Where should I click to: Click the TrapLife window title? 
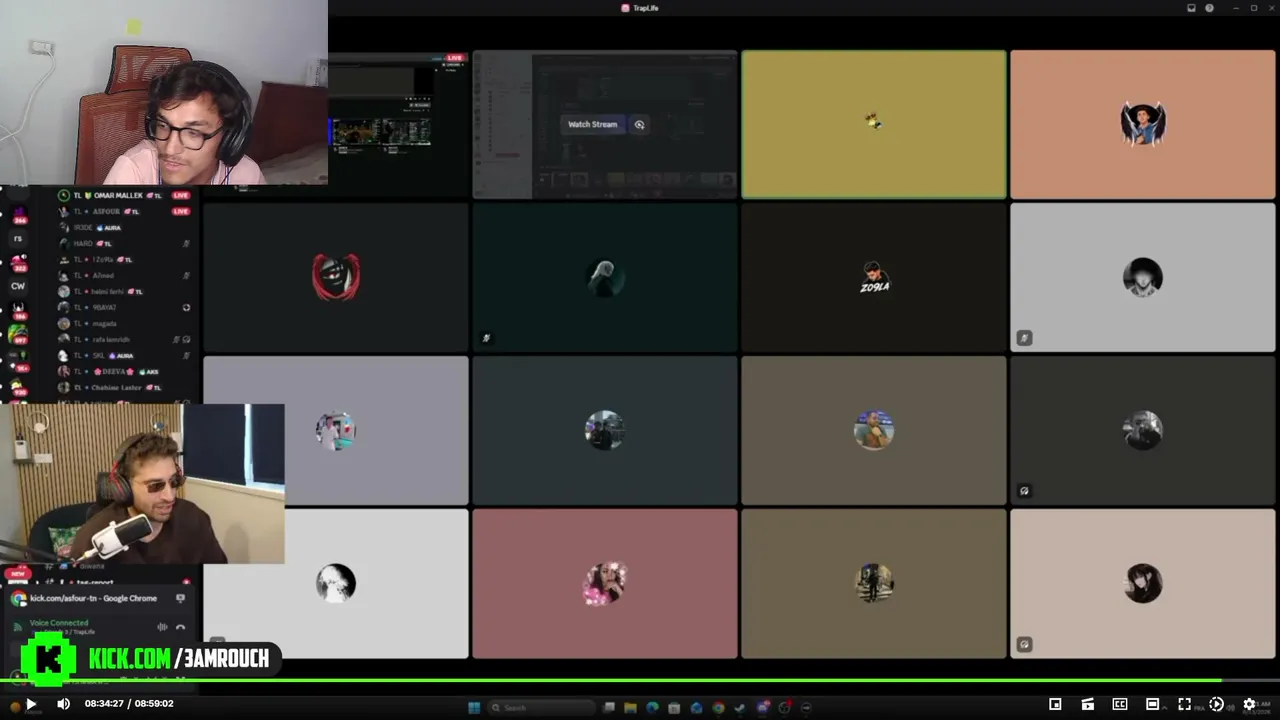point(640,8)
